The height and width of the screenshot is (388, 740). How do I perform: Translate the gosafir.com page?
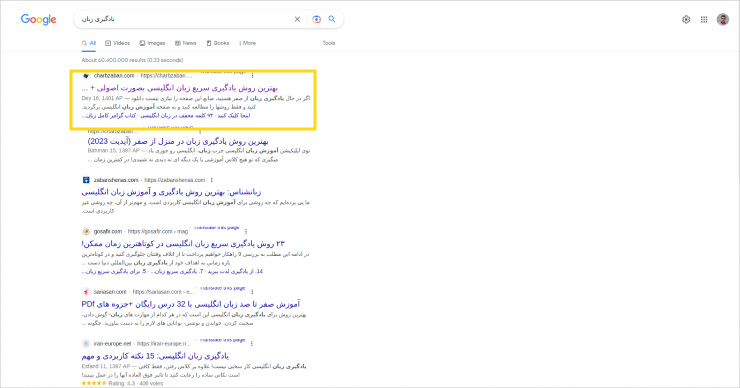217,228
